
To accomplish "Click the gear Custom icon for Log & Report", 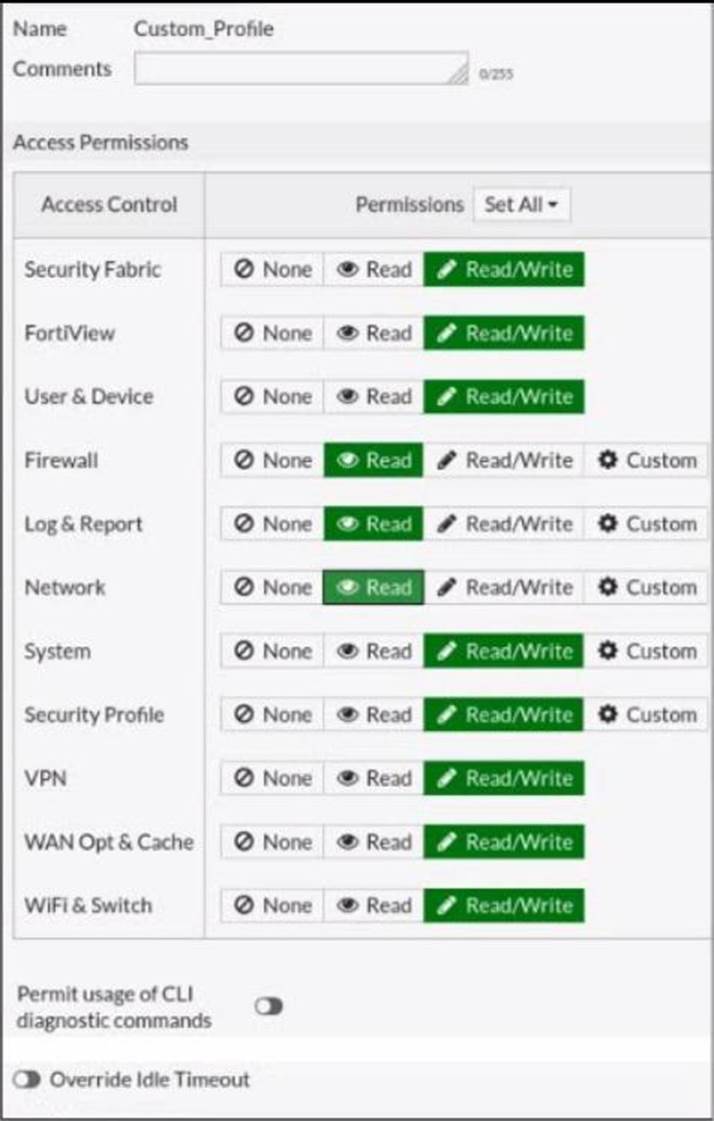I will point(608,524).
